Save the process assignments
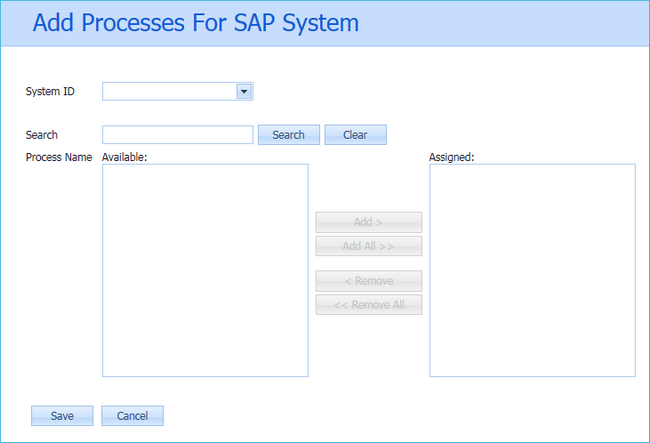This screenshot has height=443, width=650. (62, 416)
